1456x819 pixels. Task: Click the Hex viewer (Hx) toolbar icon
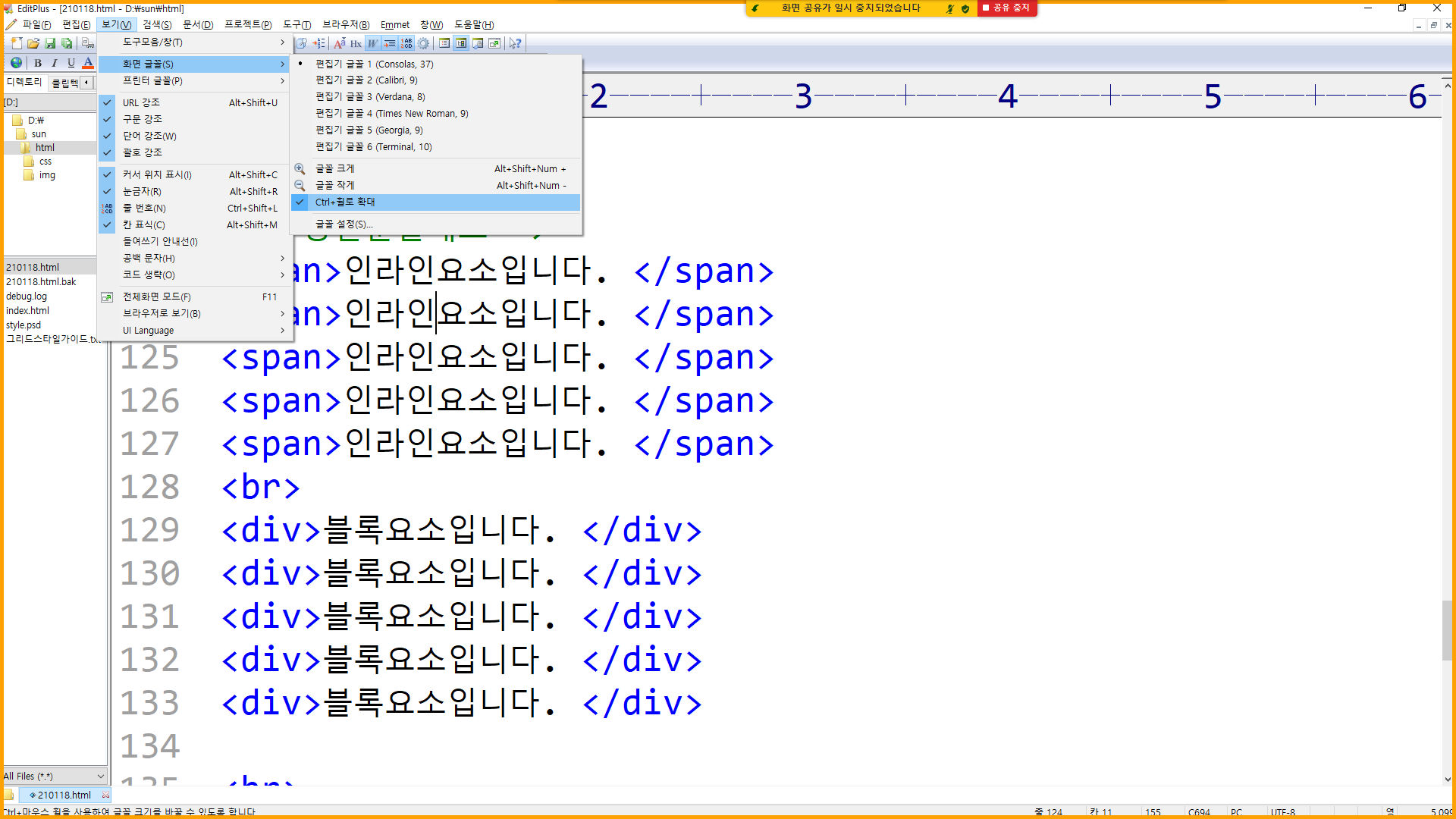356,43
